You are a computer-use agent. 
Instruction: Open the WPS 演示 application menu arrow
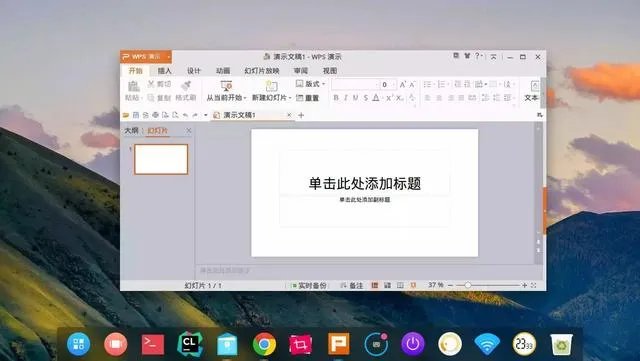(168, 57)
